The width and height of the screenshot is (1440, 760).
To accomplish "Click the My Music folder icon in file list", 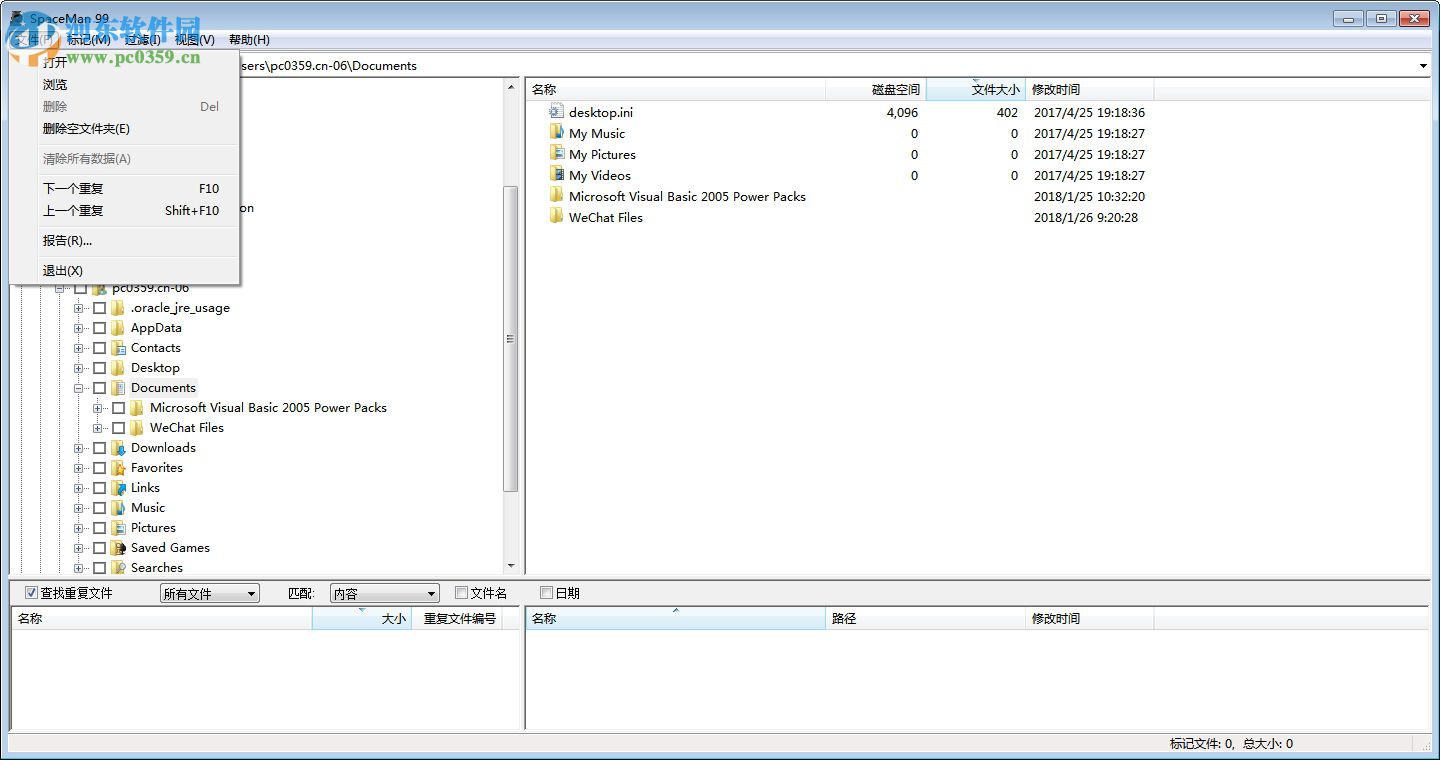I will [557, 133].
